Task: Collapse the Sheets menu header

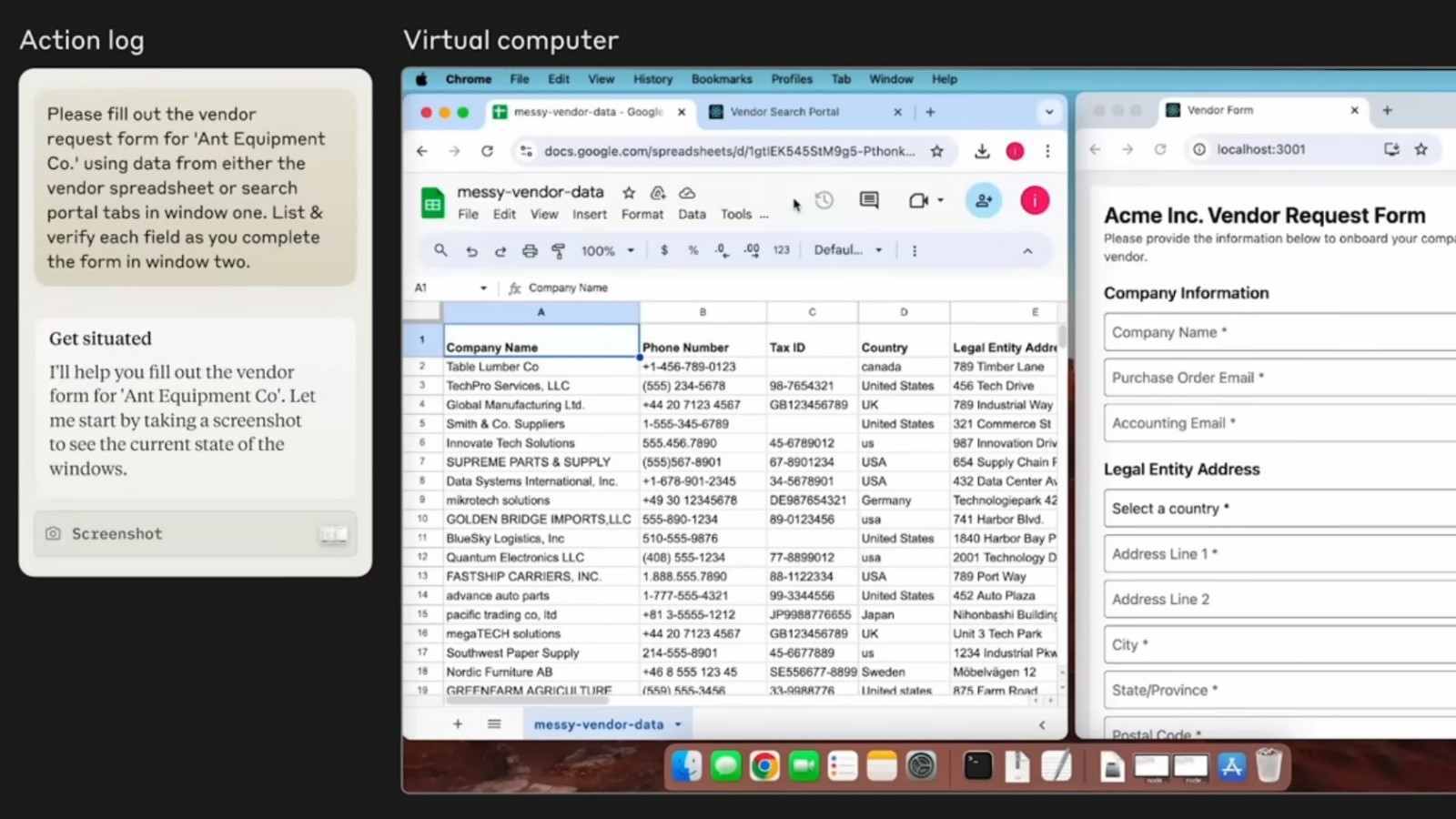Action: point(1027,251)
